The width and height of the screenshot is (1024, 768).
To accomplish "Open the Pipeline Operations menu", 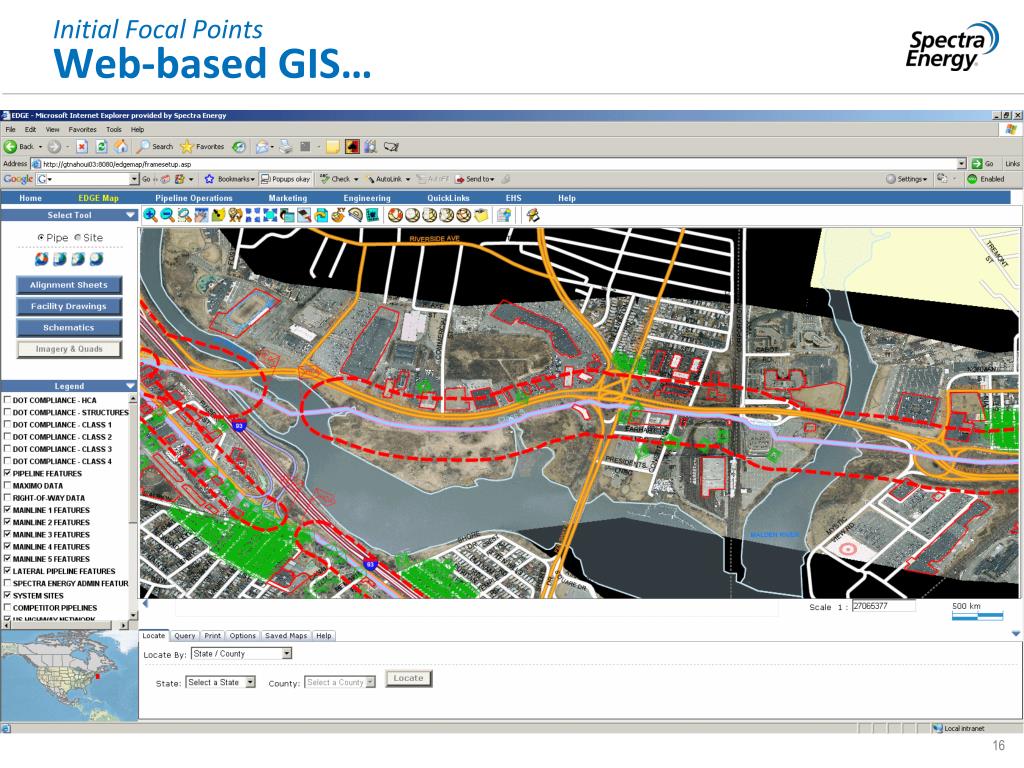I will point(193,198).
